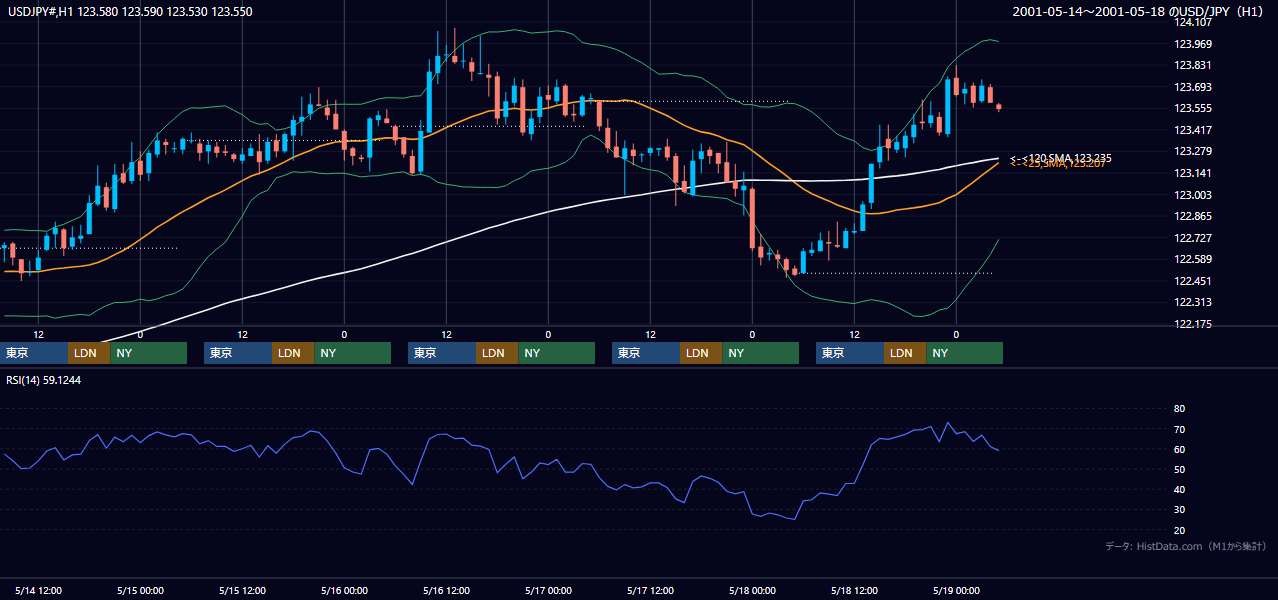Click the rightmost LDN session block
The height and width of the screenshot is (600, 1278).
click(x=905, y=353)
